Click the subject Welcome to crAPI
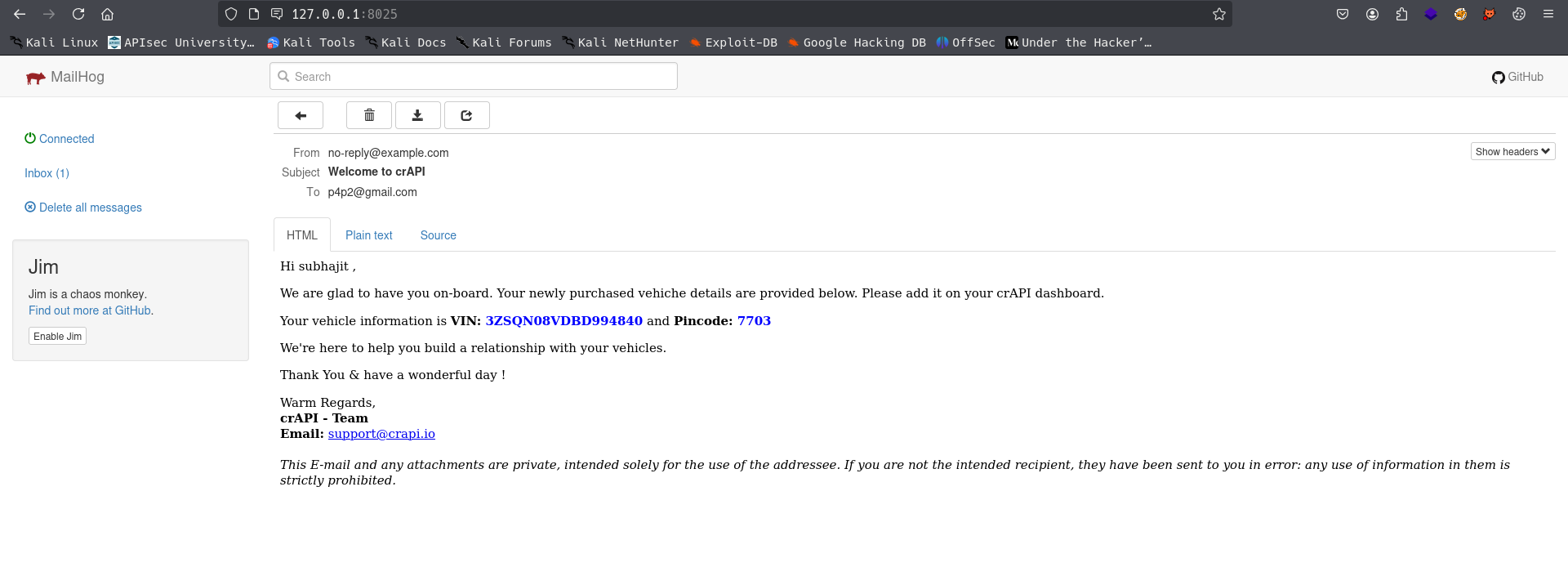1568x585 pixels. point(376,172)
